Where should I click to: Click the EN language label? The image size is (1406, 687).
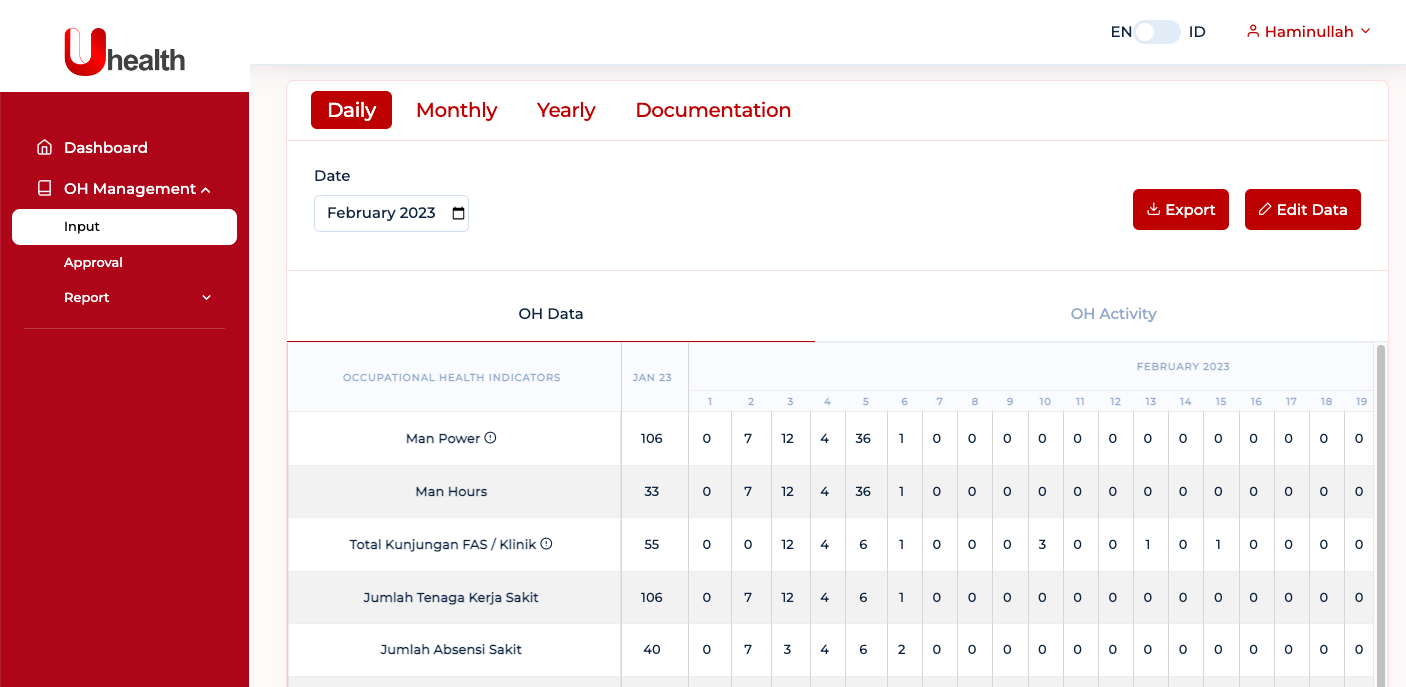pyautogui.click(x=1121, y=32)
